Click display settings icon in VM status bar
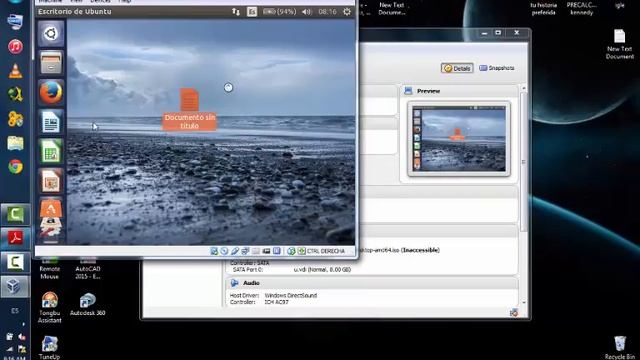The width and height of the screenshot is (640, 360). pos(277,251)
